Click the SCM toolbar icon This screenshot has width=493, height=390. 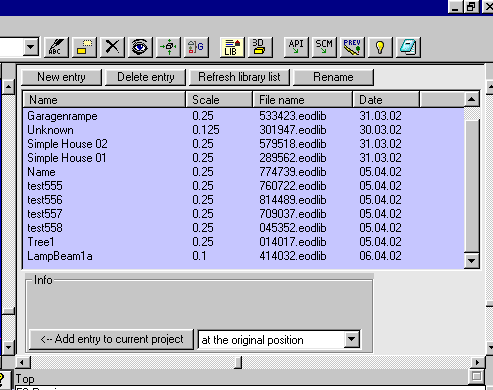[x=324, y=47]
